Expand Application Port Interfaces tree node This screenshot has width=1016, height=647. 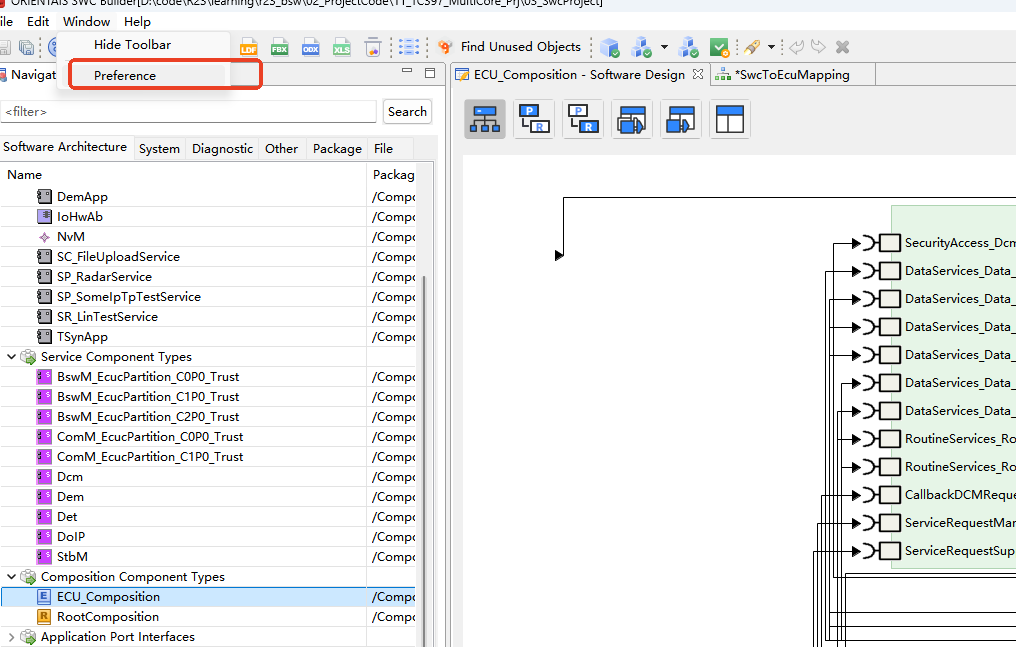tap(12, 637)
